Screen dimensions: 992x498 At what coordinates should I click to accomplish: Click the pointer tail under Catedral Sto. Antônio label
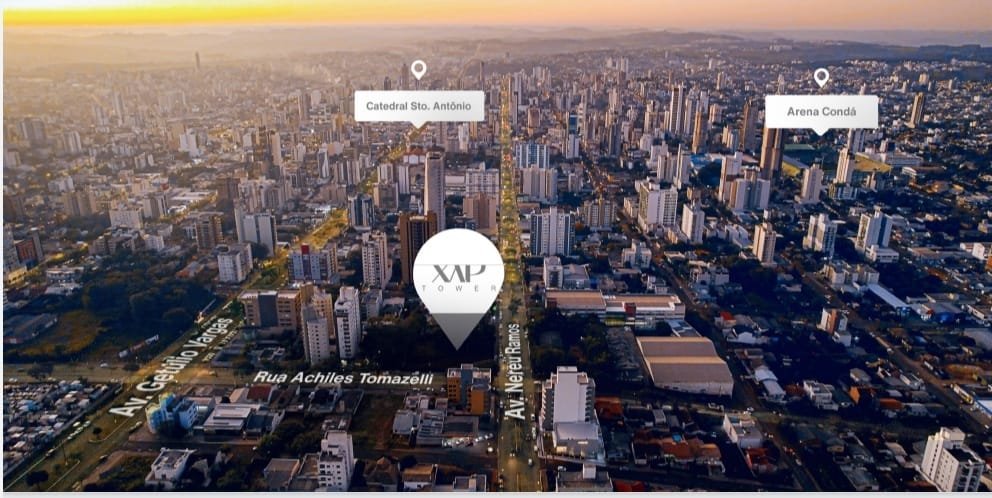point(419,124)
